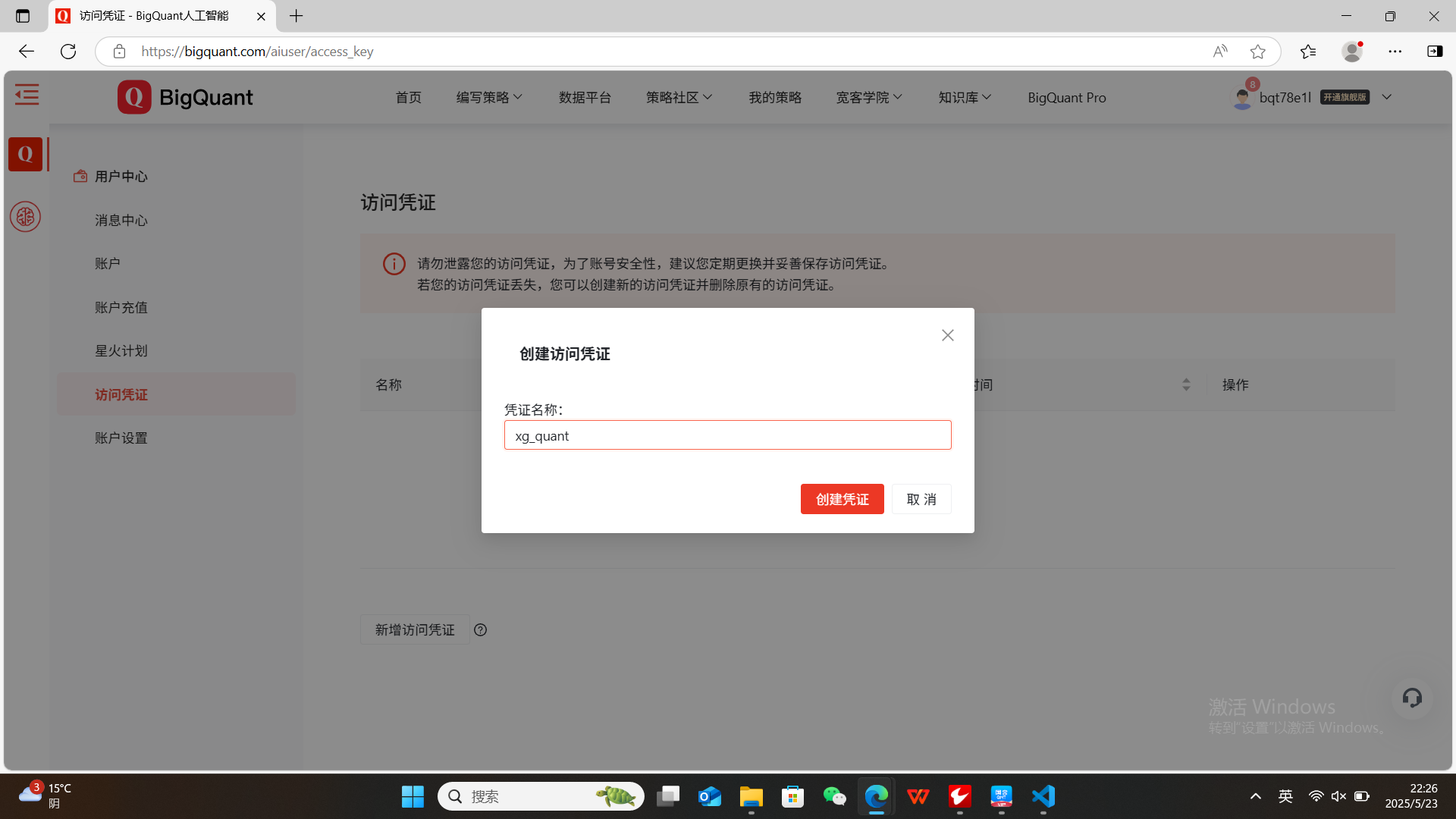Select 账户设置 in the sidebar menu
The width and height of the screenshot is (1456, 819).
click(x=121, y=438)
